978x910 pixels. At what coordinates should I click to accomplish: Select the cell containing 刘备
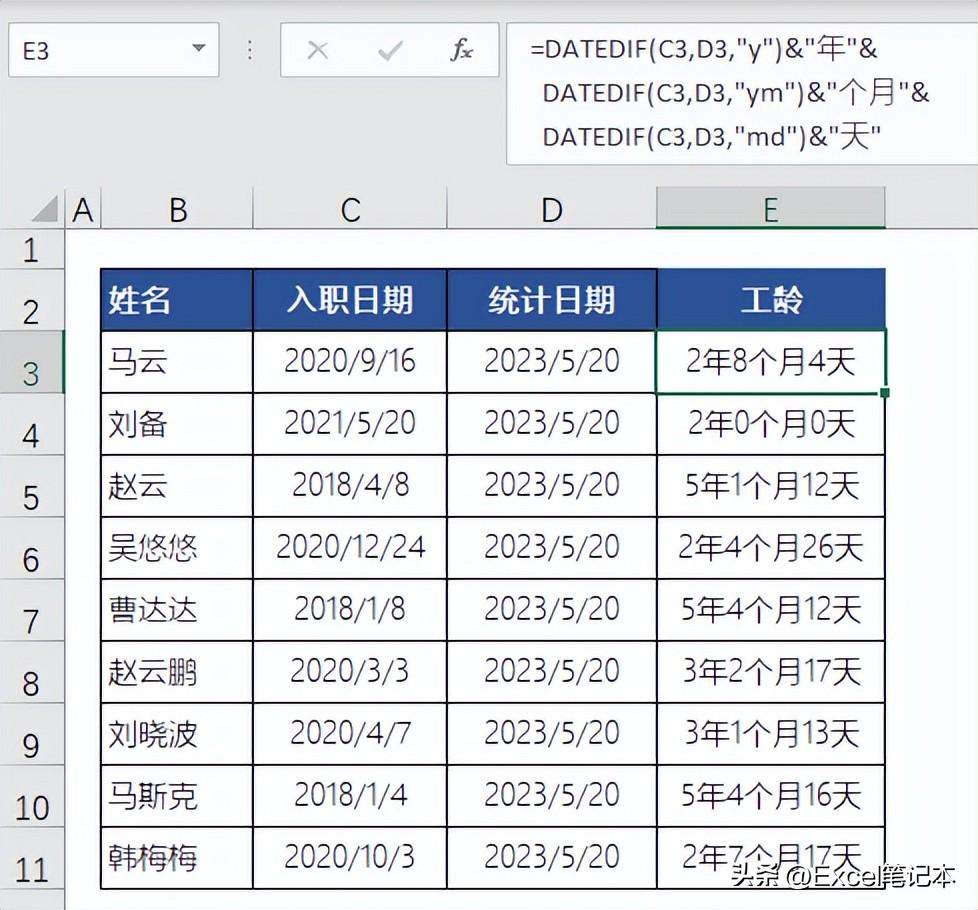(x=177, y=424)
